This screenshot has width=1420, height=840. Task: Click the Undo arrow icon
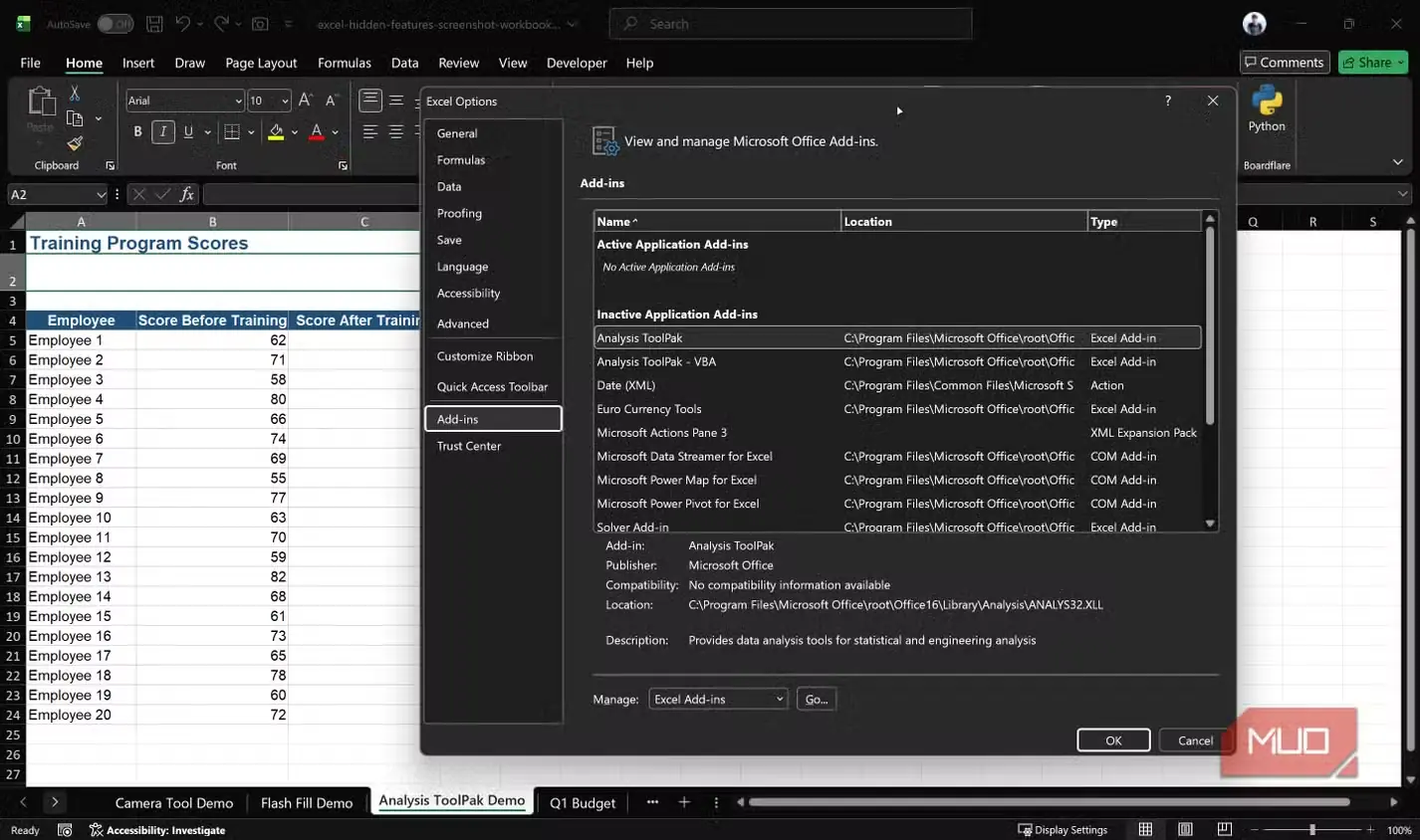(x=182, y=24)
